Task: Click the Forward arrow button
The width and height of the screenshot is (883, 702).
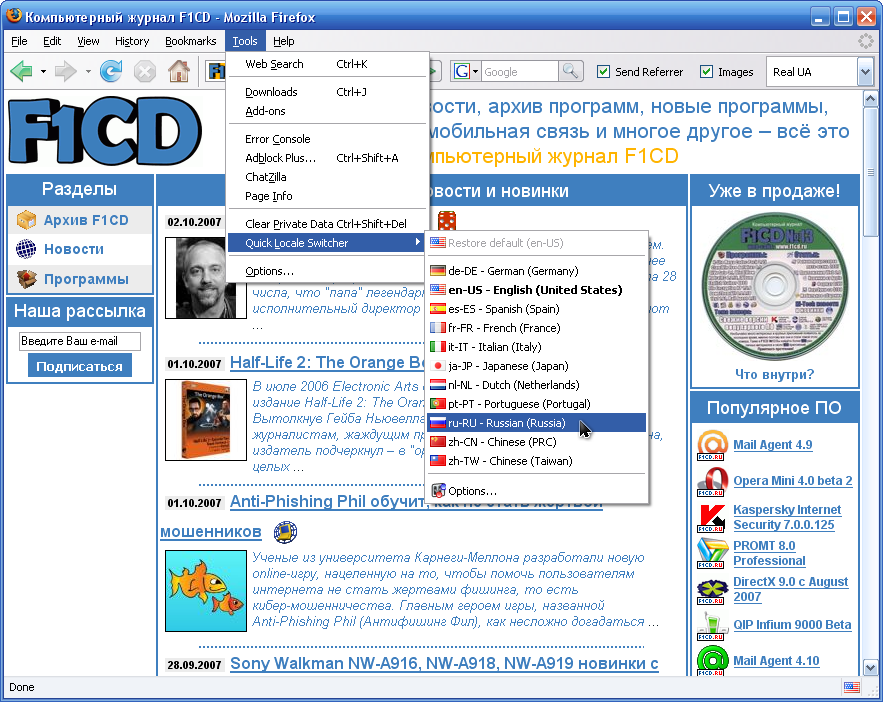Action: 66,71
